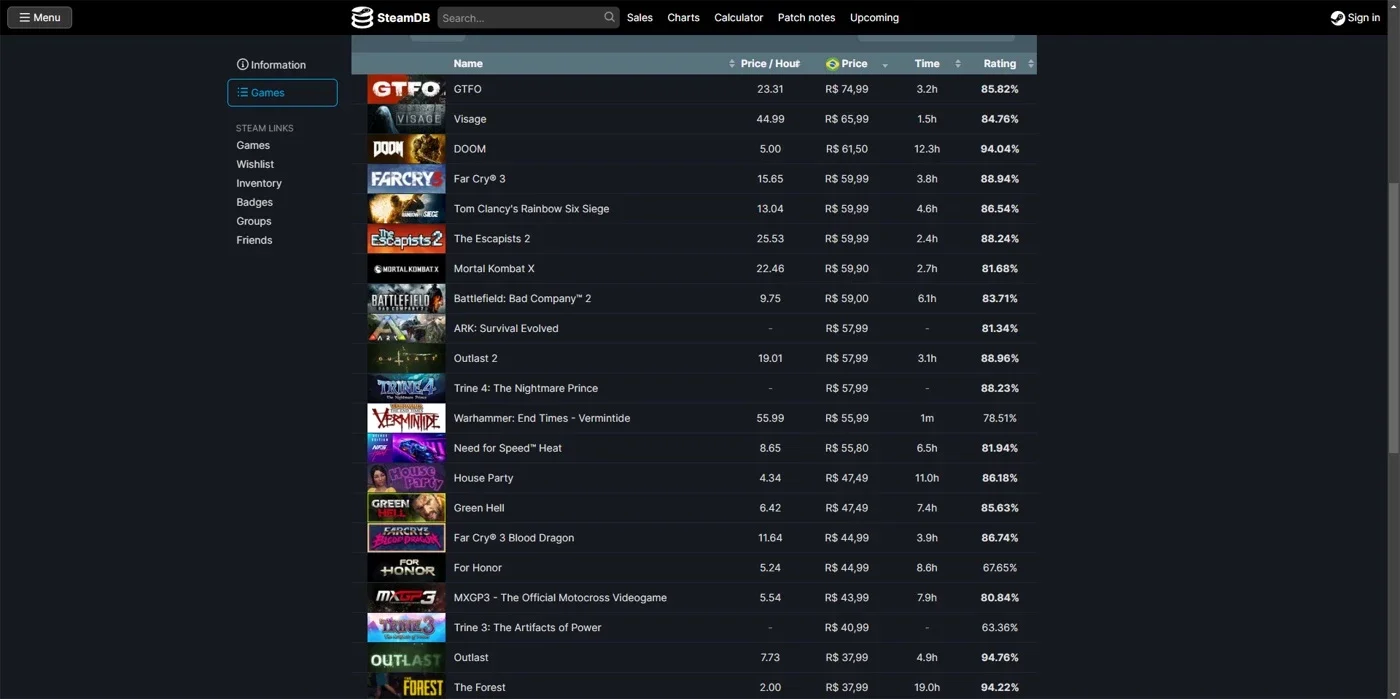1400x699 pixels.
Task: Click the Green Hell title
Action: 479,508
